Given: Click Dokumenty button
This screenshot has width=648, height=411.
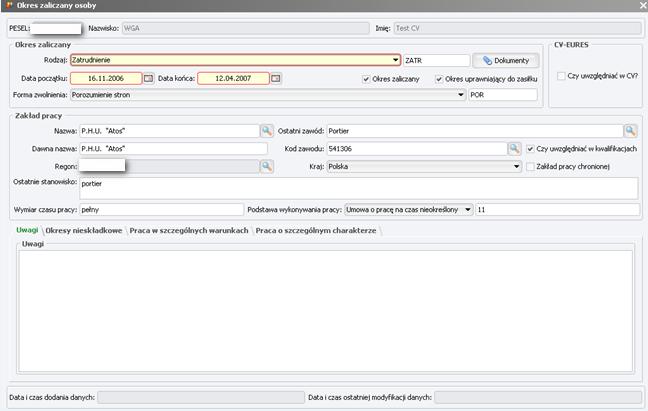Looking at the screenshot, I should (506, 60).
